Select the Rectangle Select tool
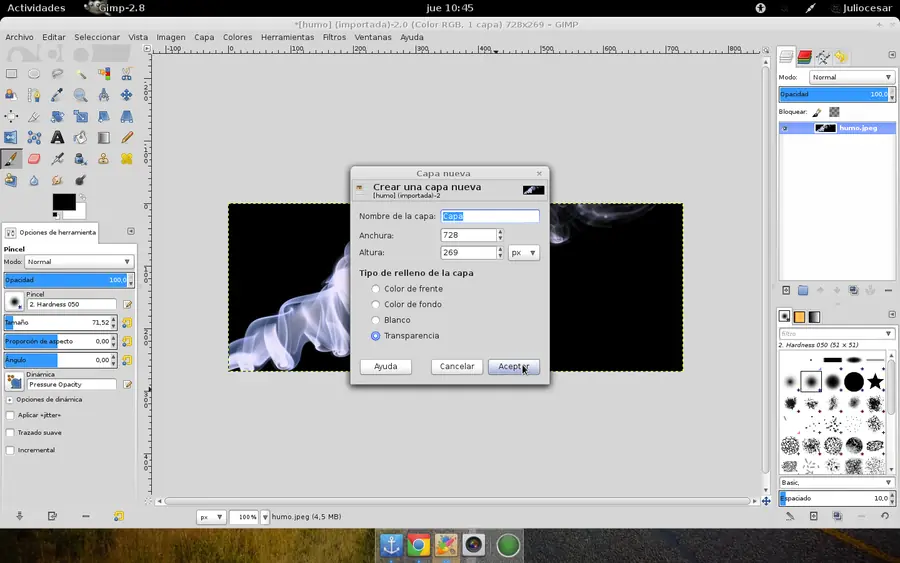 tap(11, 73)
